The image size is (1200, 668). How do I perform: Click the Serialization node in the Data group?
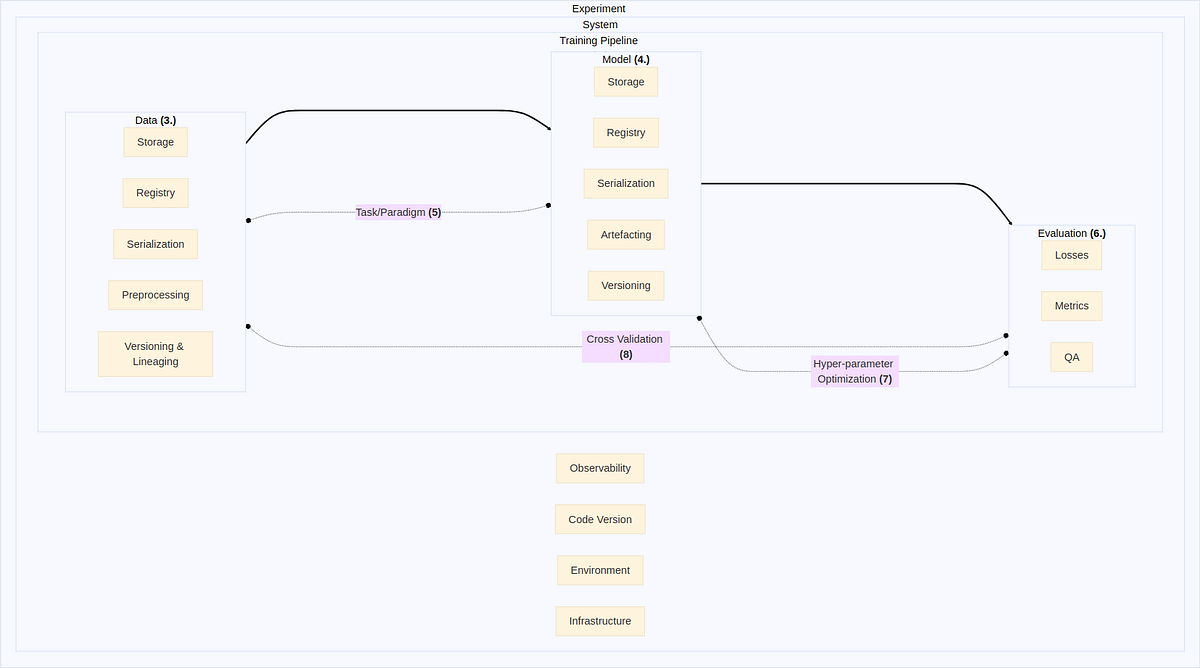pyautogui.click(x=155, y=243)
